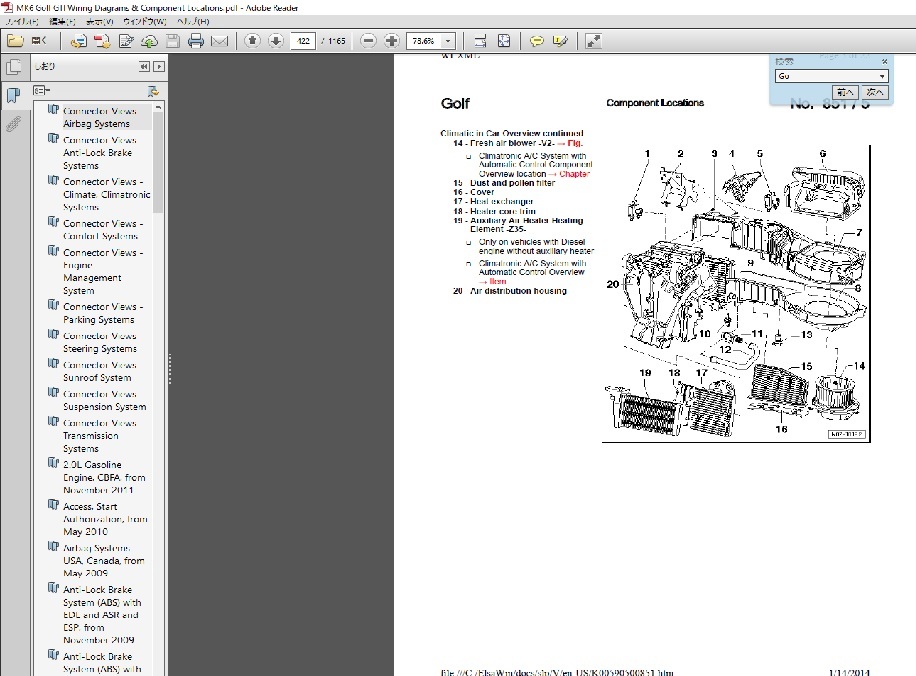Viewport: 916px width, 676px height.
Task: Click the '20 - Air distribution housing' entry
Action: pyautogui.click(x=510, y=291)
